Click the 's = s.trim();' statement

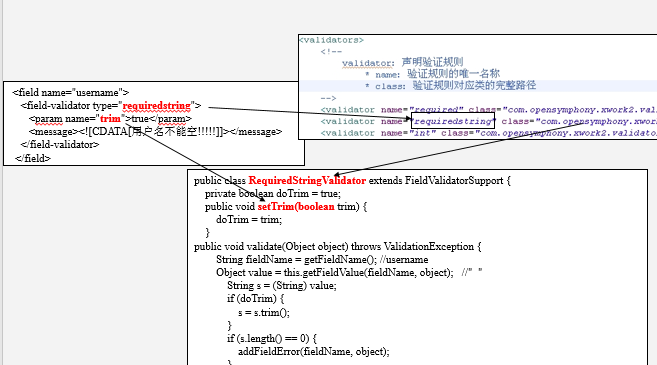click(264, 312)
